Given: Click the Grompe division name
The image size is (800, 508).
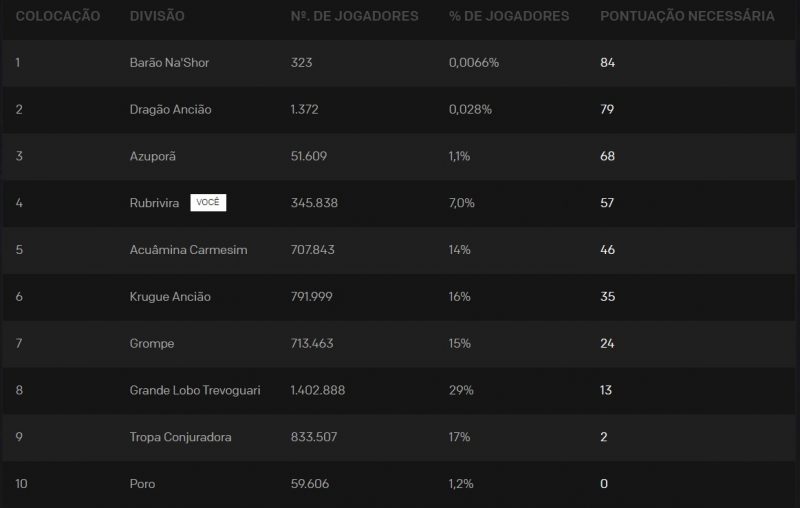Looking at the screenshot, I should click(152, 344).
